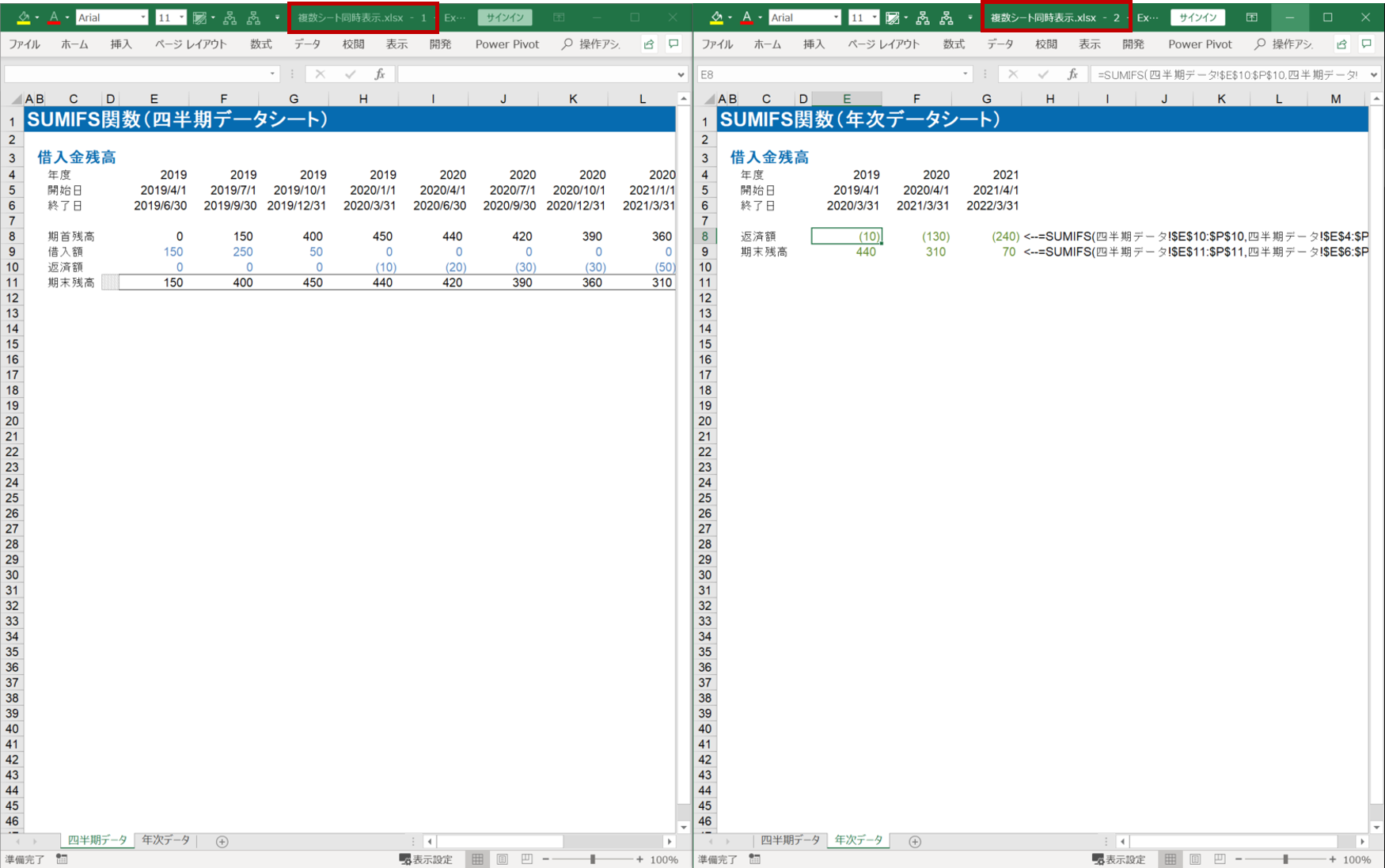Add new sheet with plus icon in left window

(222, 841)
